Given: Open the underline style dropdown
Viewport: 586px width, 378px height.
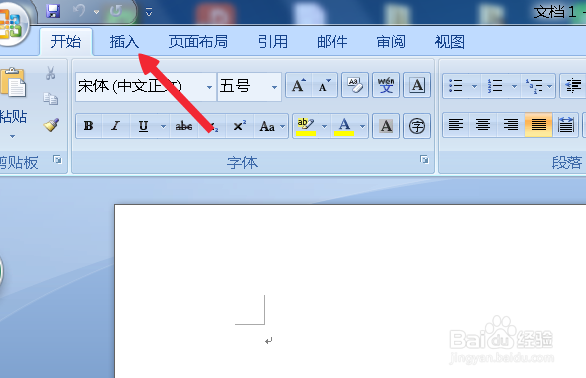Looking at the screenshot, I should point(163,126).
